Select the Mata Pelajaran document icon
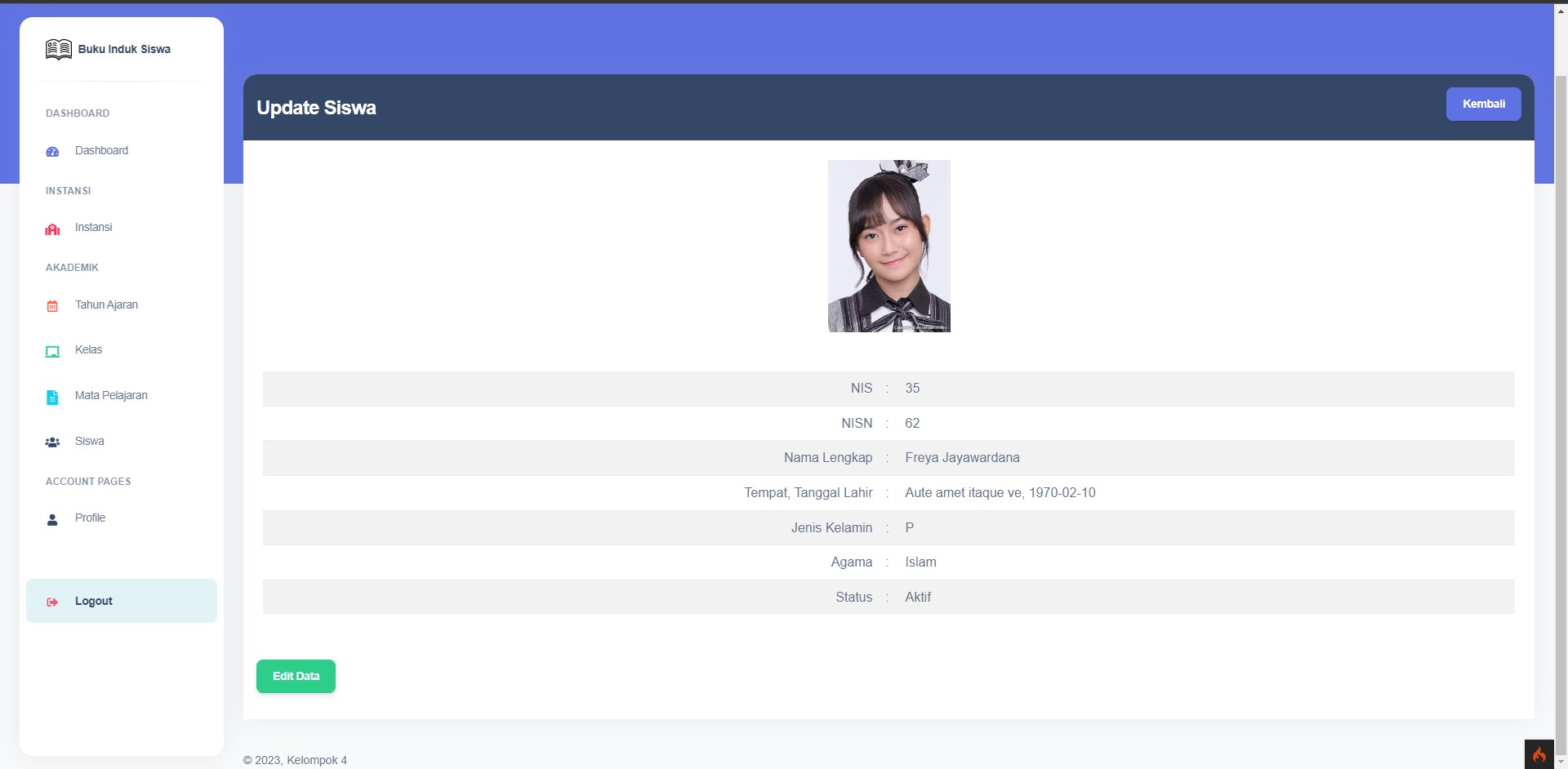Screen dimensions: 1568x769 pyautogui.click(x=52, y=397)
